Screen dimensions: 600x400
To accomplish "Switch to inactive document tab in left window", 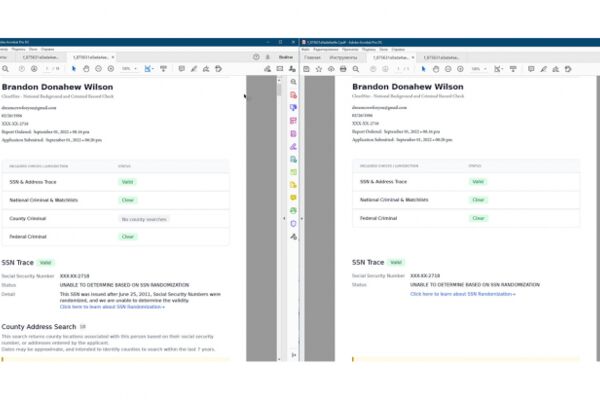I will pos(41,57).
